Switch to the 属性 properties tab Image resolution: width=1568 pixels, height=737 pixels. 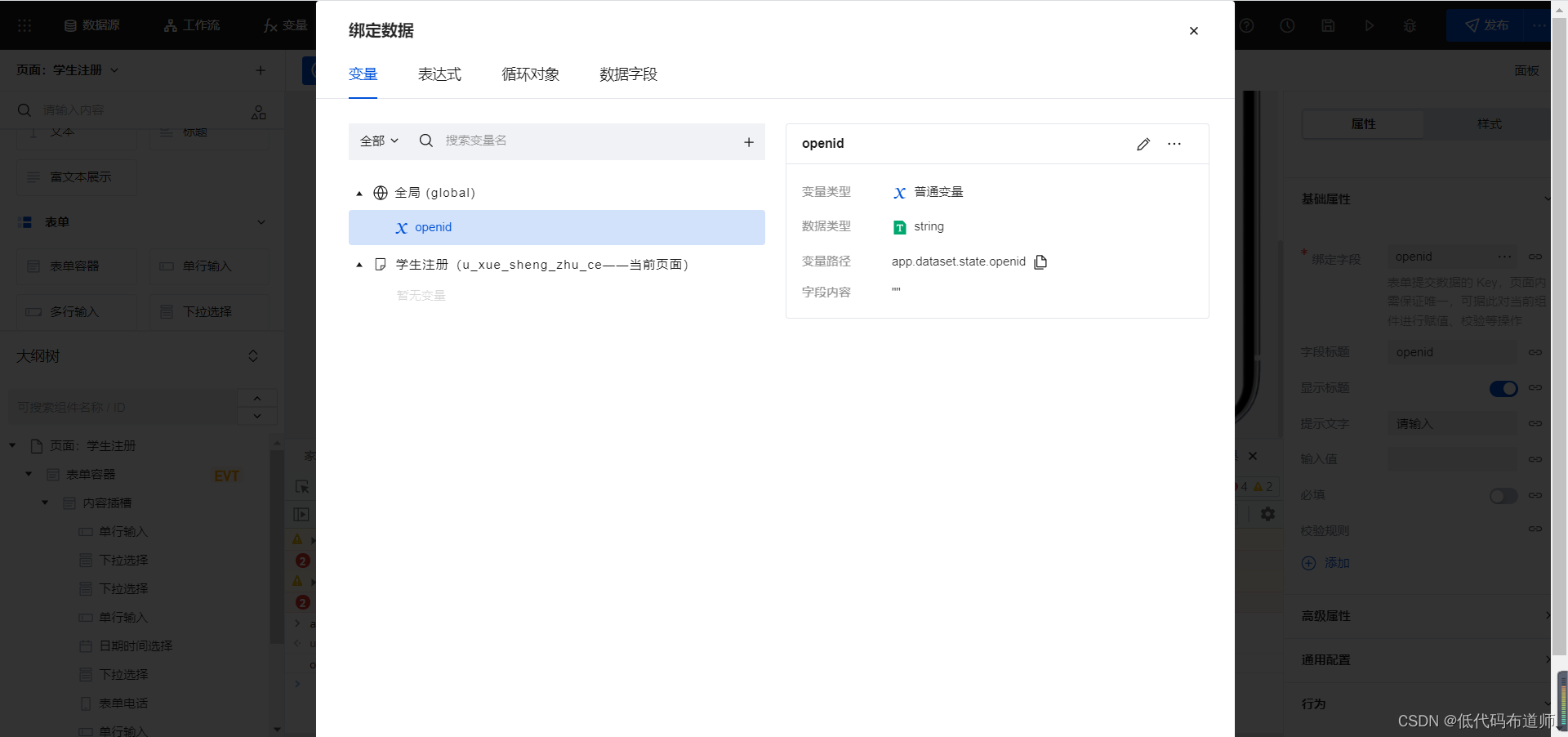coord(1363,124)
